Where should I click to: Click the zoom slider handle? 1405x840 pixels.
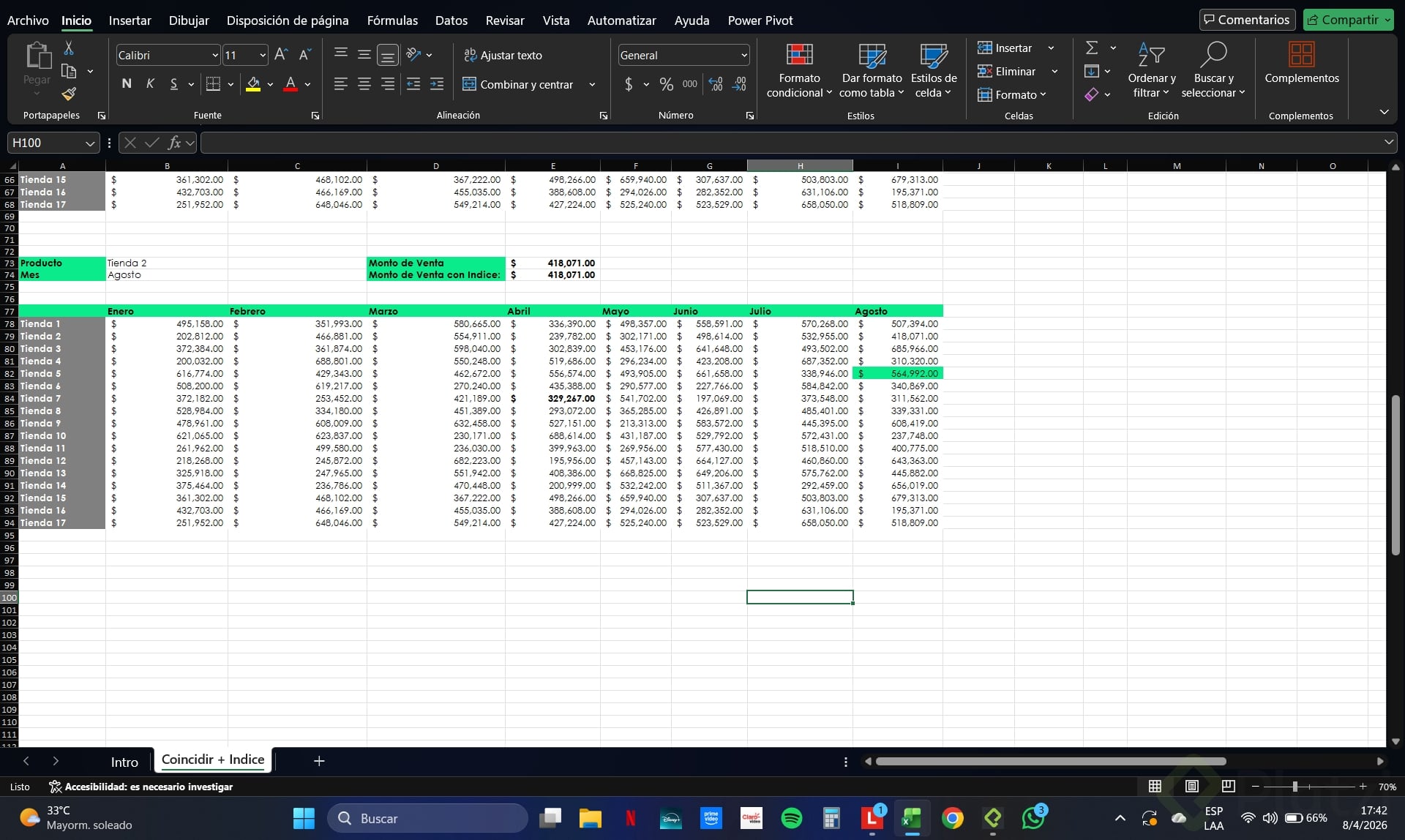tap(1295, 787)
